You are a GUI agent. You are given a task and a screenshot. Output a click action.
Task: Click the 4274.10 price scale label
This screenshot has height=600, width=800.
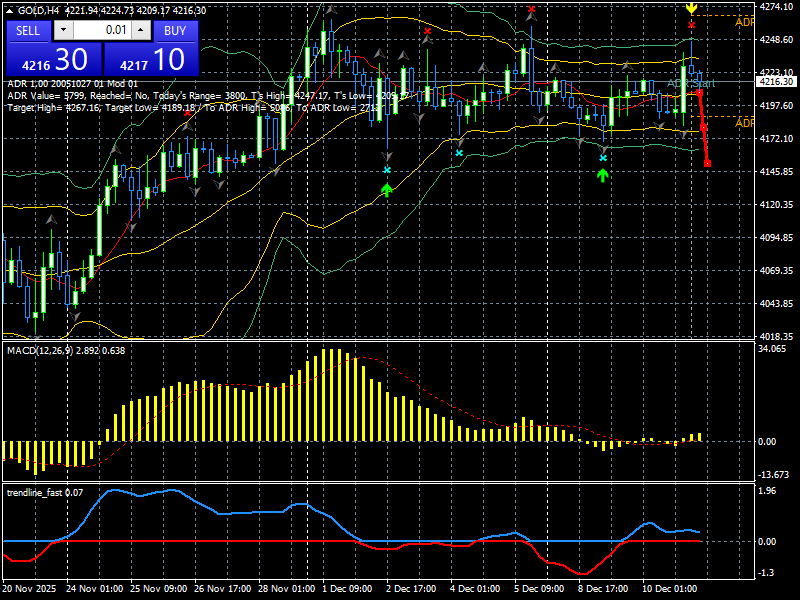click(776, 7)
